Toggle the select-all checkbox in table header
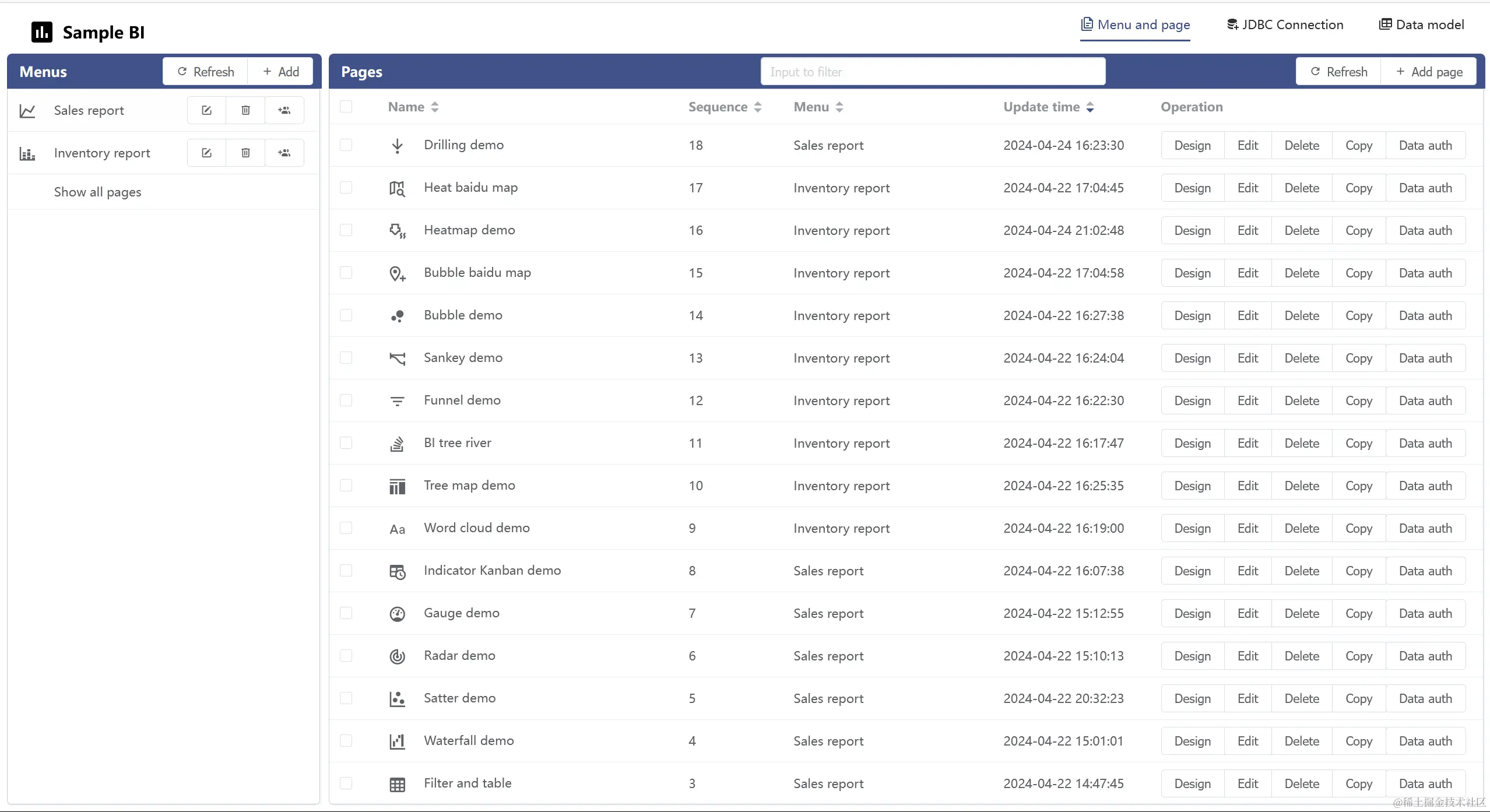 (x=346, y=107)
